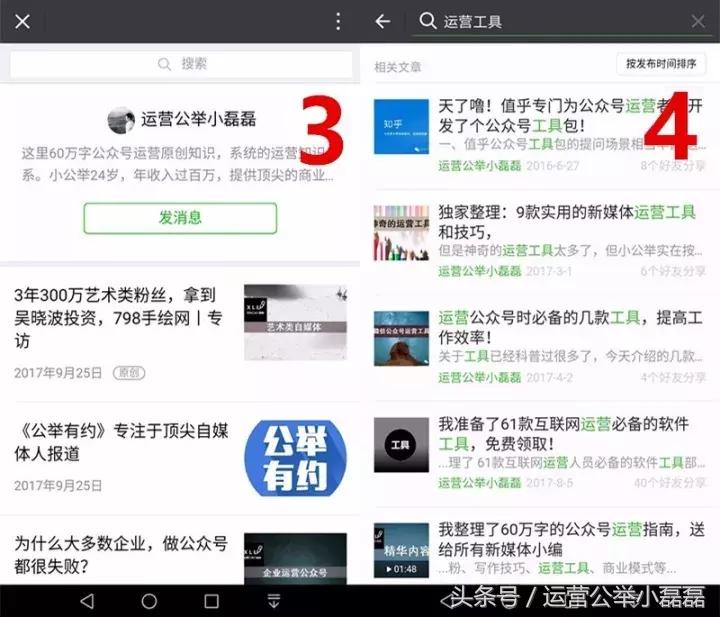Open result 独家整理：9款实用的新媒体运营工具
The height and width of the screenshot is (617, 720).
(567, 222)
